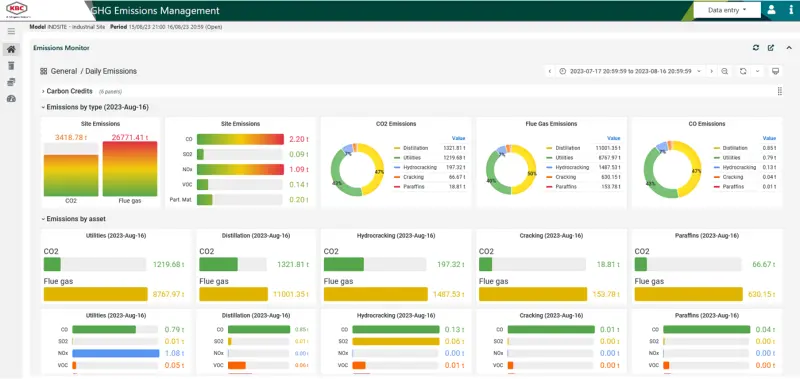Image resolution: width=800 pixels, height=379 pixels.
Task: Open the trash bin icon in the sidebar
Action: click(11, 66)
